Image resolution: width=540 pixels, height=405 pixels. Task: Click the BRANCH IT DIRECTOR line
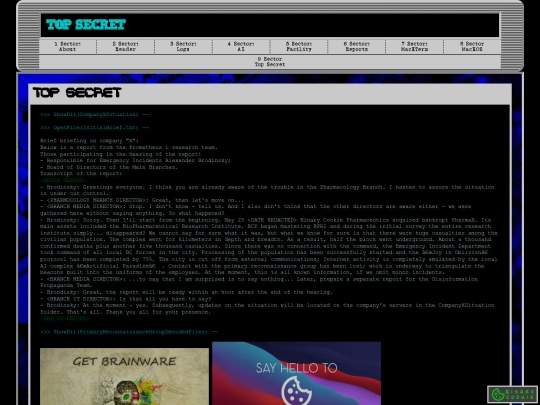click(125, 299)
